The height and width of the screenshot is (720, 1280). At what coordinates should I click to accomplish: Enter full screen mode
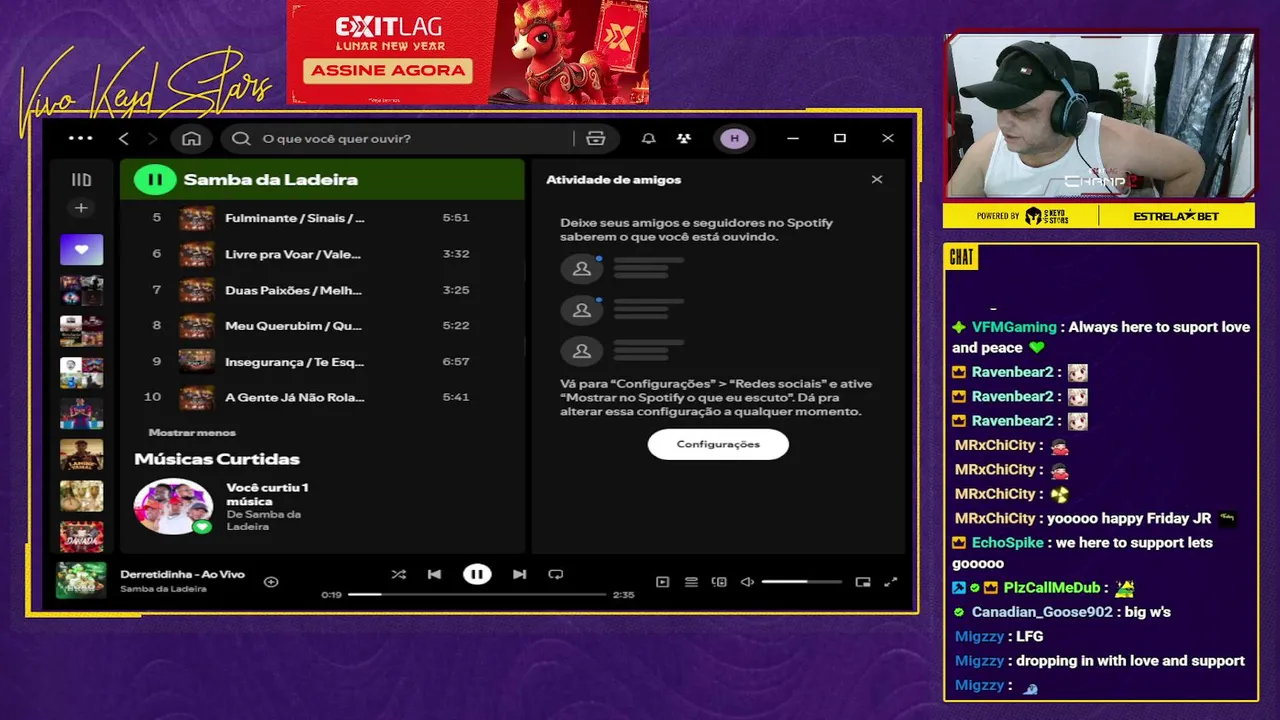point(891,582)
